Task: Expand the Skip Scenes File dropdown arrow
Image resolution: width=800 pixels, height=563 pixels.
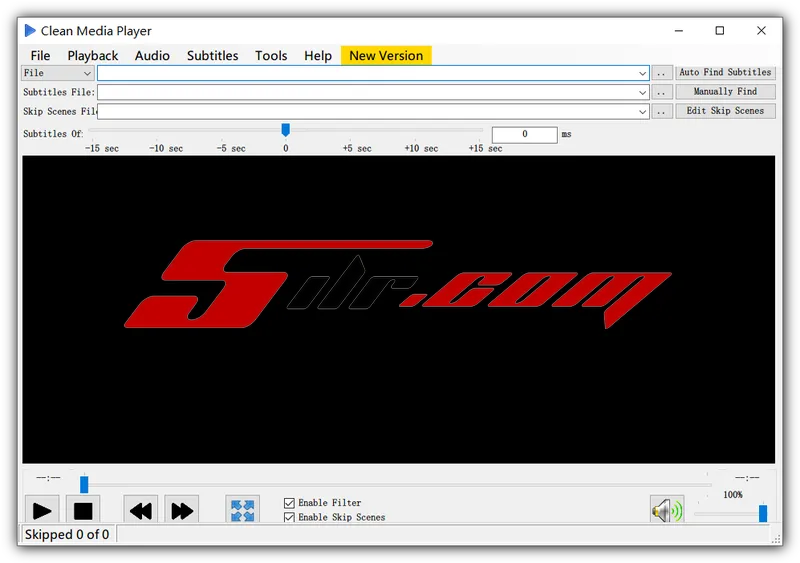Action: (x=642, y=112)
